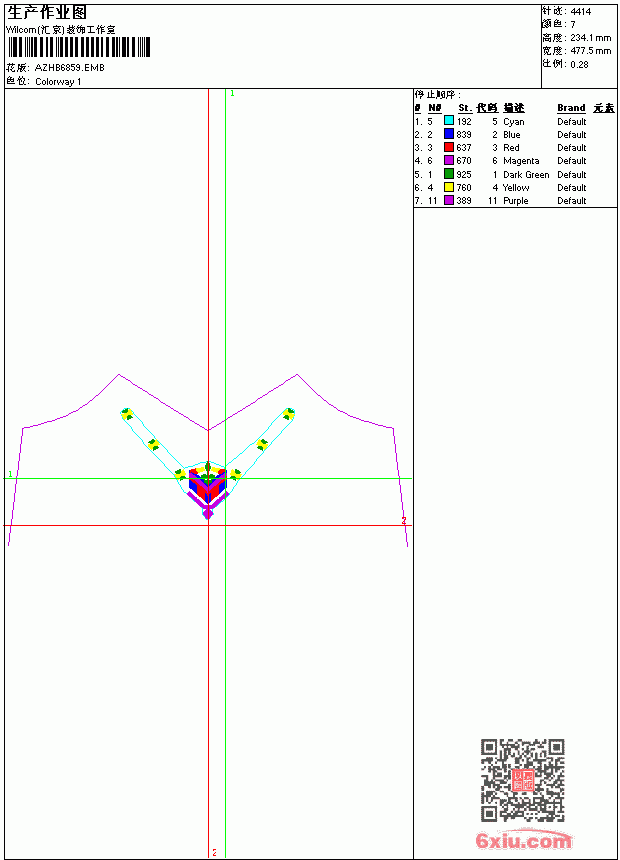Select the Red thread swatch
620x860 pixels.
tap(449, 147)
